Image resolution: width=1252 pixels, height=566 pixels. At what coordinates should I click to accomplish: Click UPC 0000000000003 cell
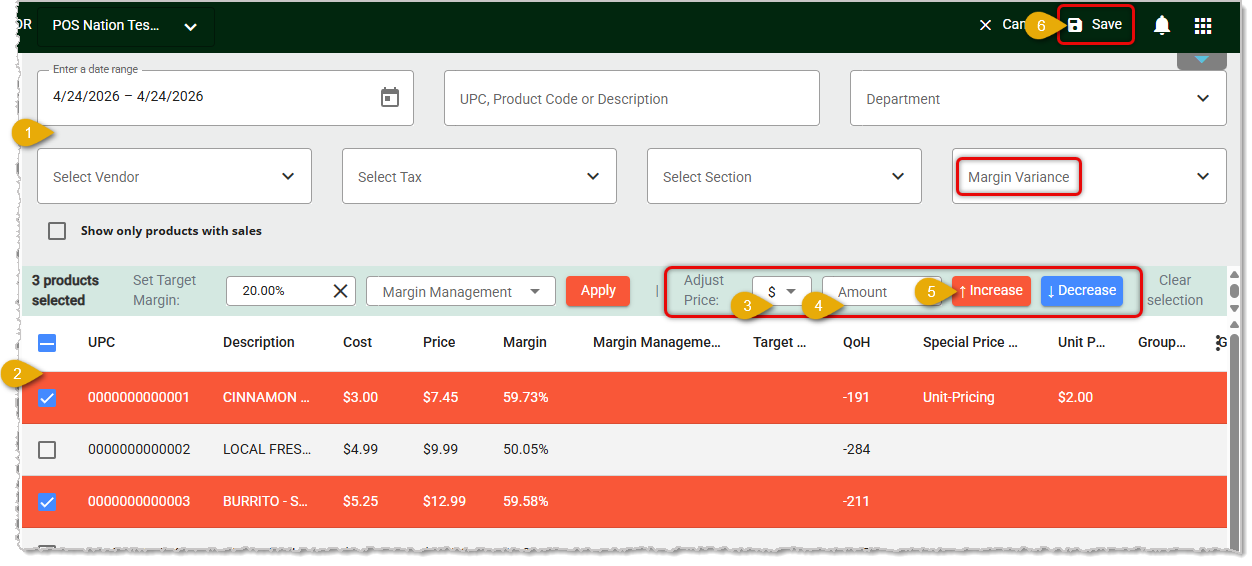(139, 501)
